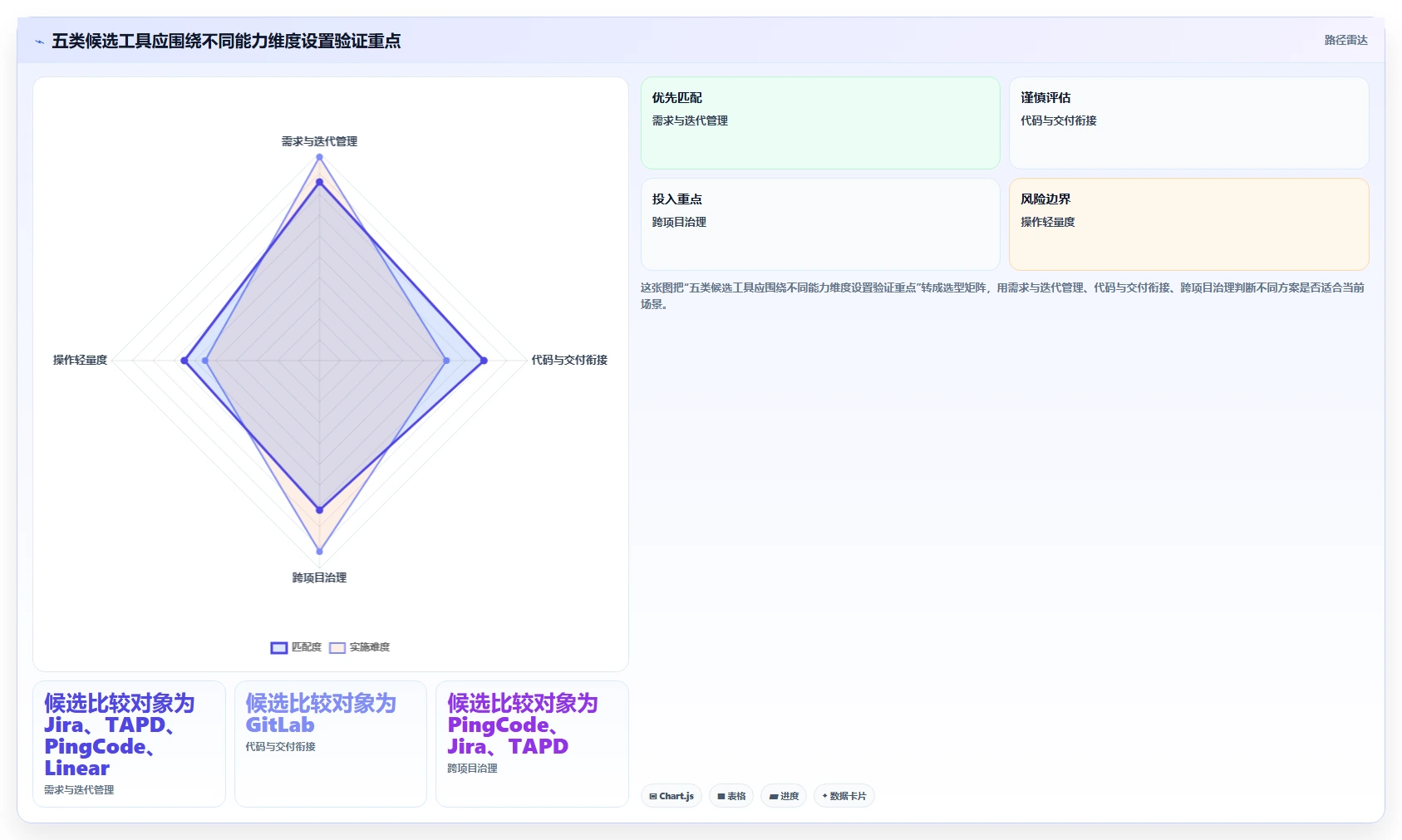Open the PingCode、Jira、TAPD card
The width and height of the screenshot is (1402, 840).
click(532, 744)
